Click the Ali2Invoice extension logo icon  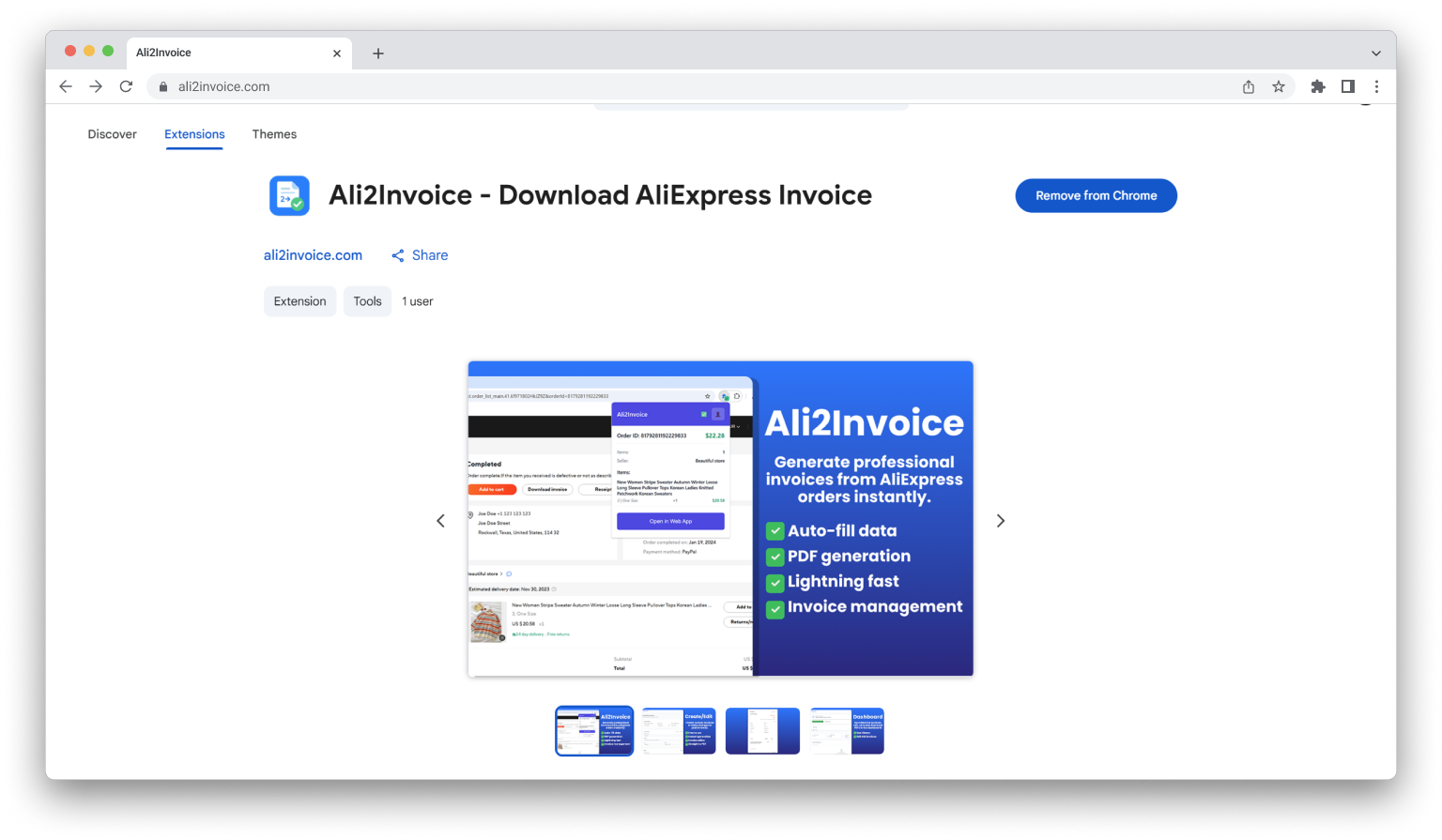[x=289, y=195]
